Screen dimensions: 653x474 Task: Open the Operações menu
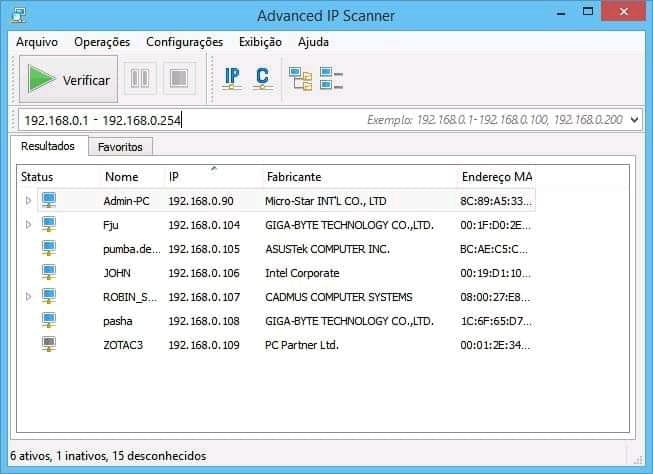[102, 42]
